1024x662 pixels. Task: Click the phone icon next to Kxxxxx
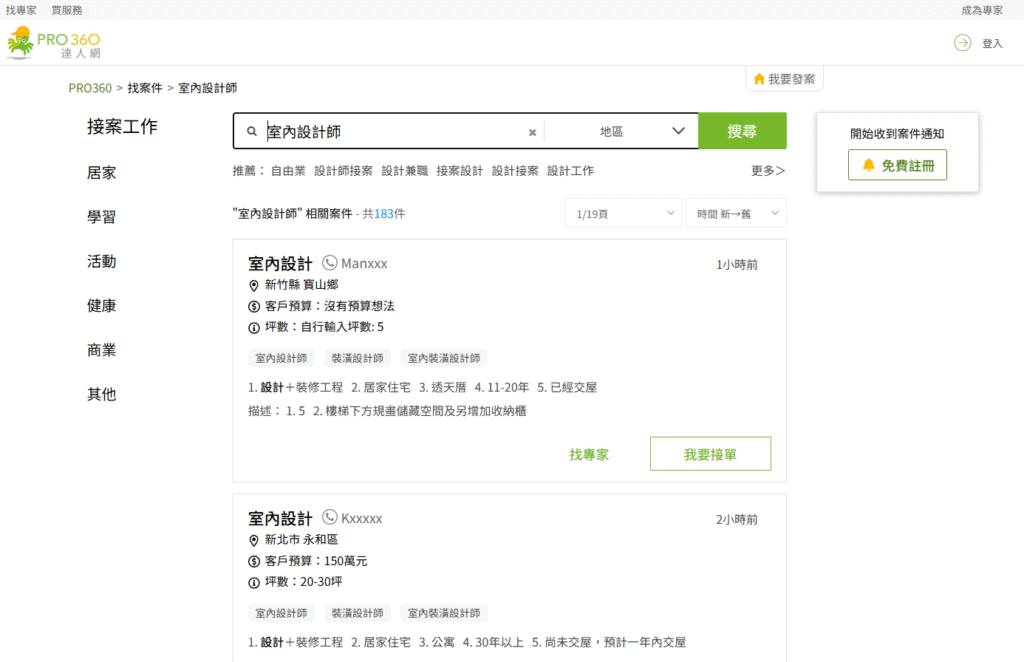pyautogui.click(x=330, y=518)
